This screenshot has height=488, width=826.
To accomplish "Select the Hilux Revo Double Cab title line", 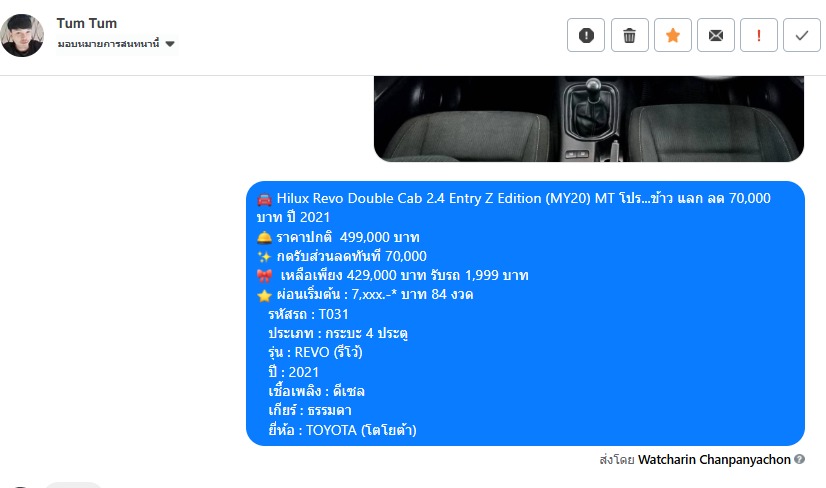I will 514,208.
